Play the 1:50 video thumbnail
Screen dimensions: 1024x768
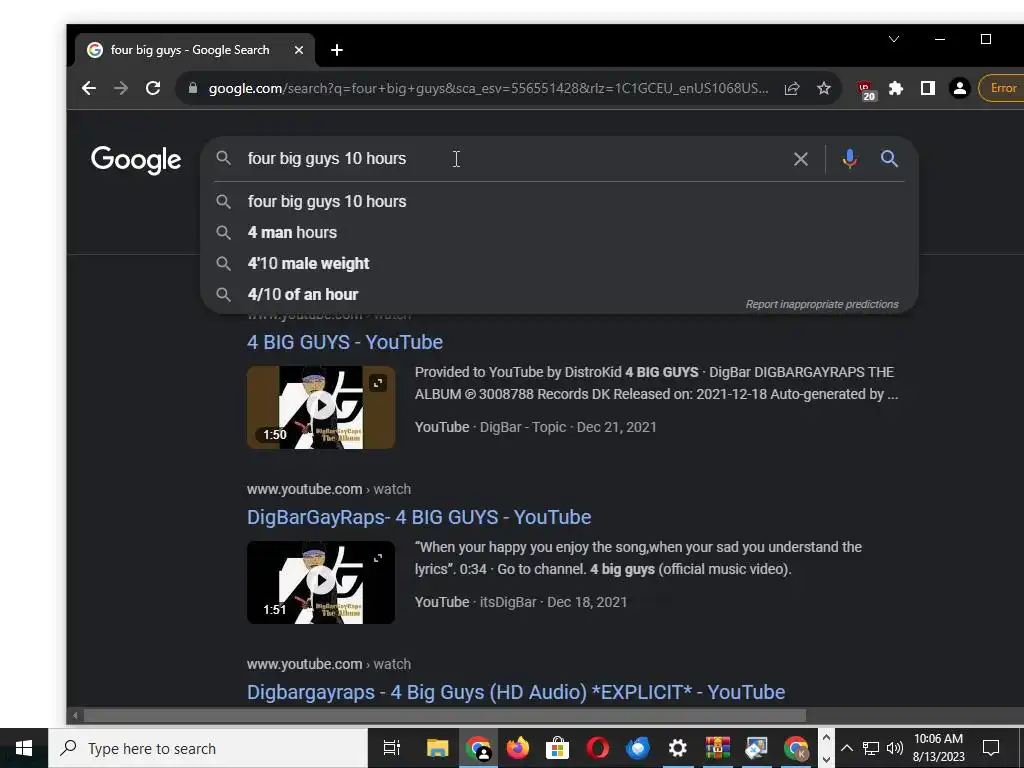click(x=321, y=407)
